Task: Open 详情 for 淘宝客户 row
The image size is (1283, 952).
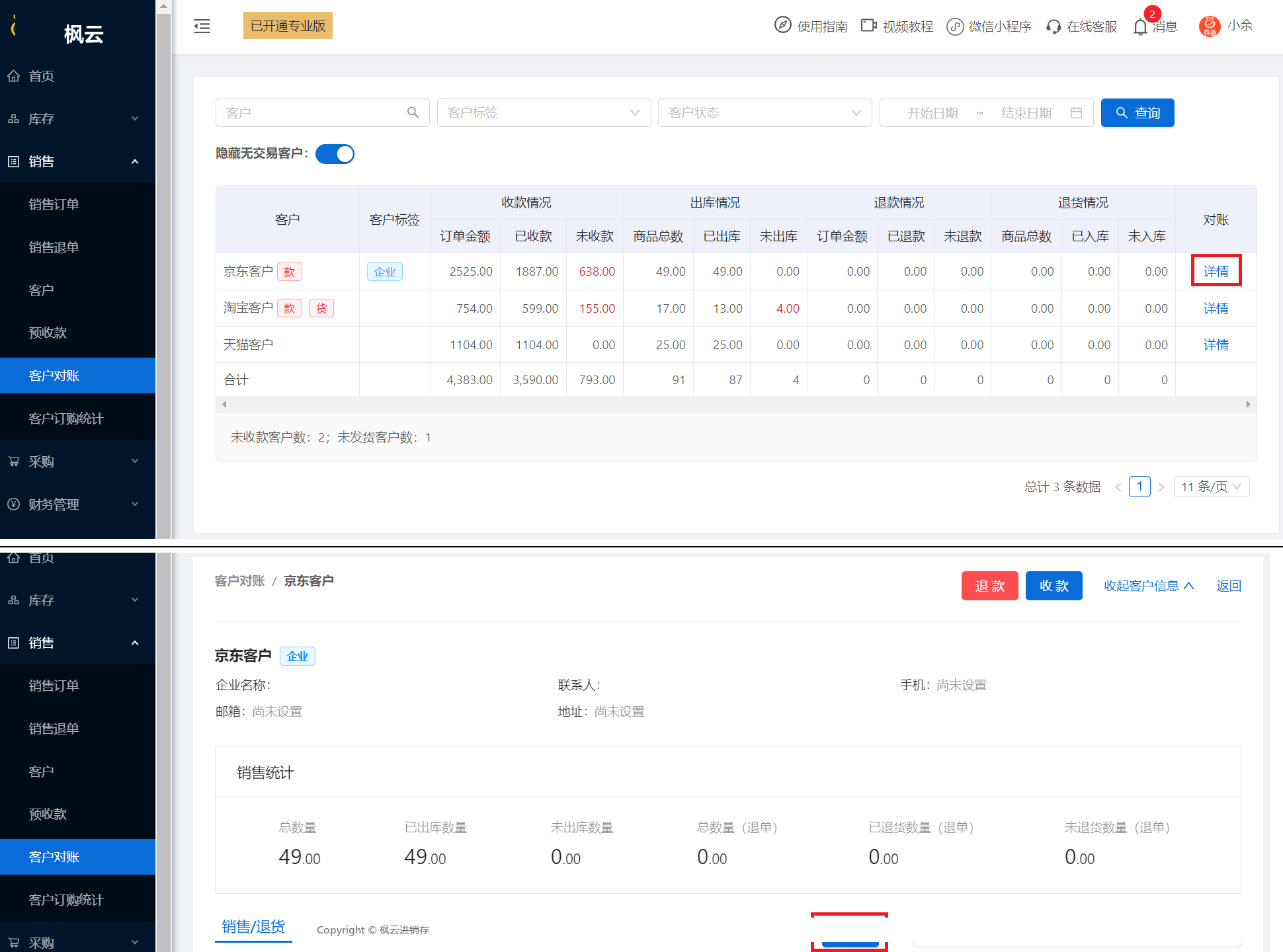Action: pyautogui.click(x=1216, y=309)
